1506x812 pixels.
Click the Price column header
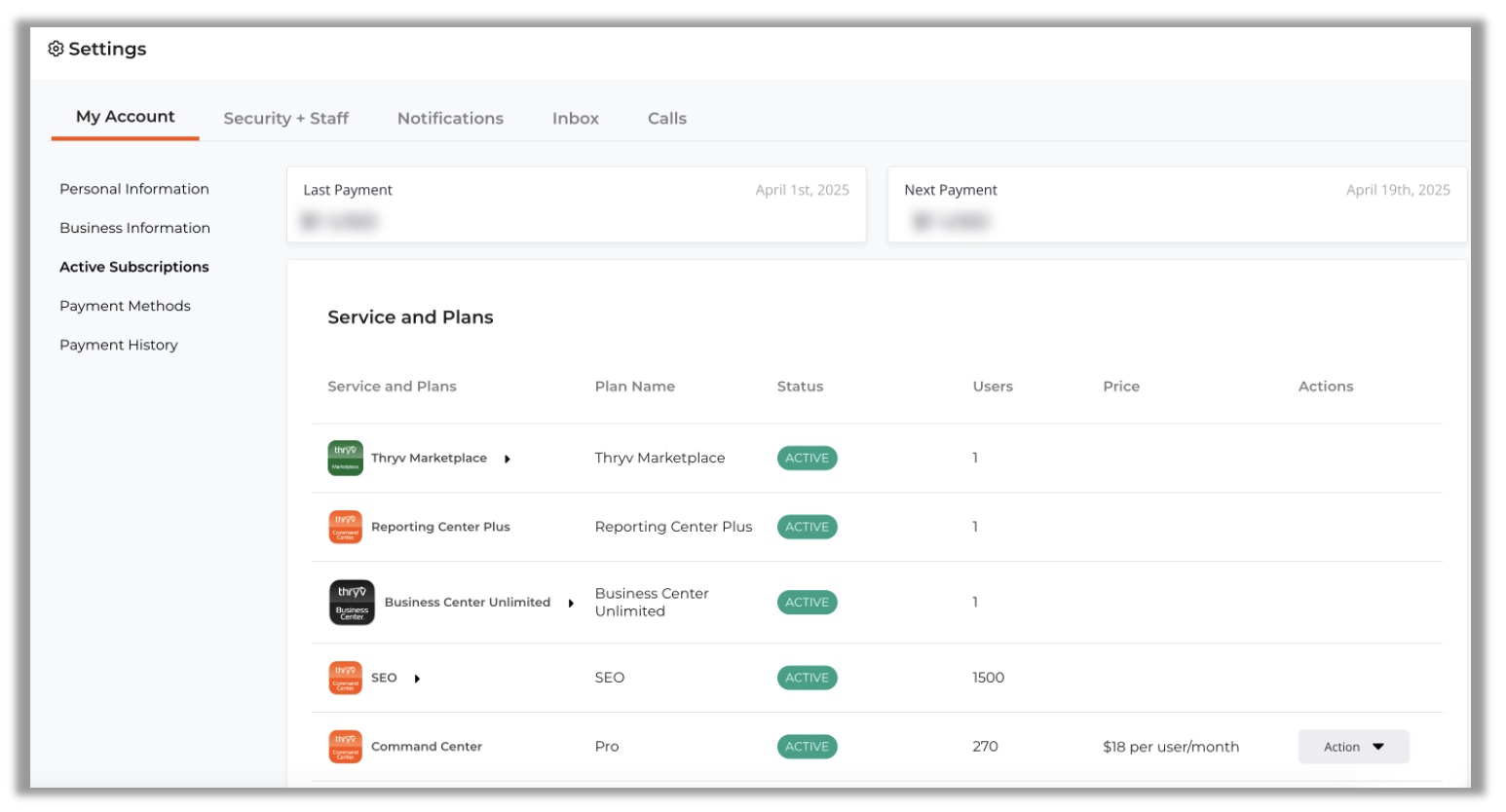point(1121,387)
